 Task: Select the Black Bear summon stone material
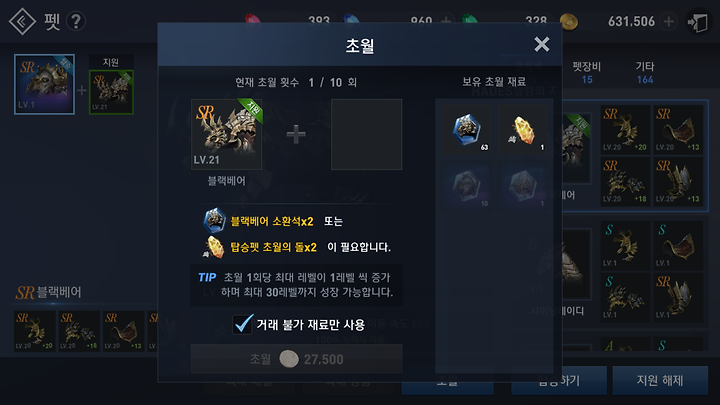pos(466,129)
